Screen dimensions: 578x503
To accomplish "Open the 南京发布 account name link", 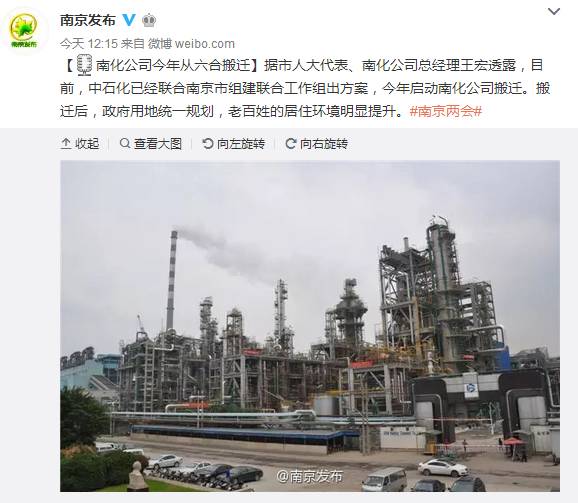I will 88,20.
